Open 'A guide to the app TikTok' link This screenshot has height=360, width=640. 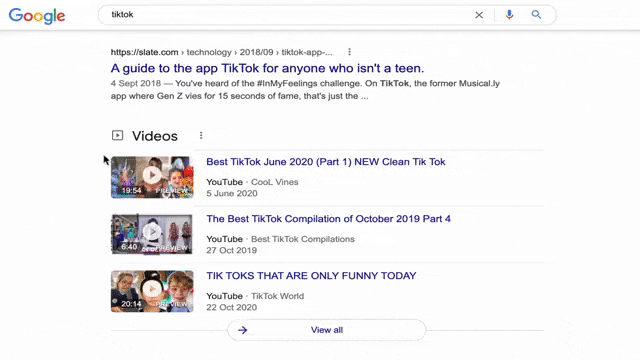click(x=267, y=68)
